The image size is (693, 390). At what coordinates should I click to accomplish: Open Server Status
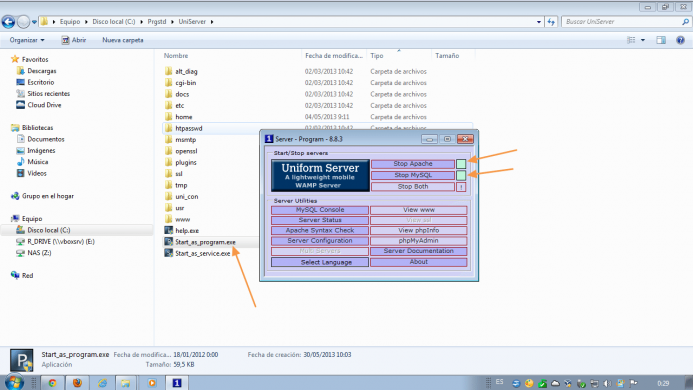(x=320, y=220)
